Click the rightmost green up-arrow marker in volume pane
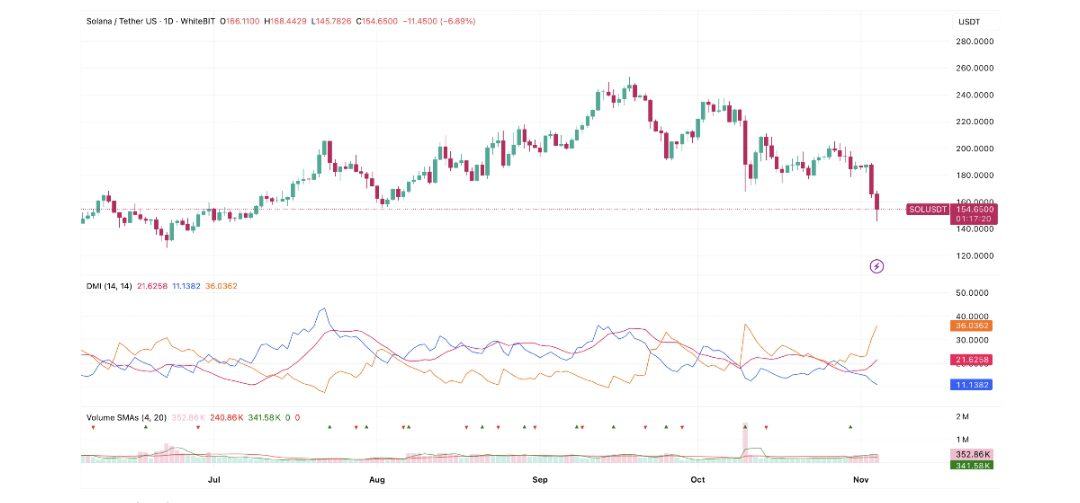 (x=850, y=427)
